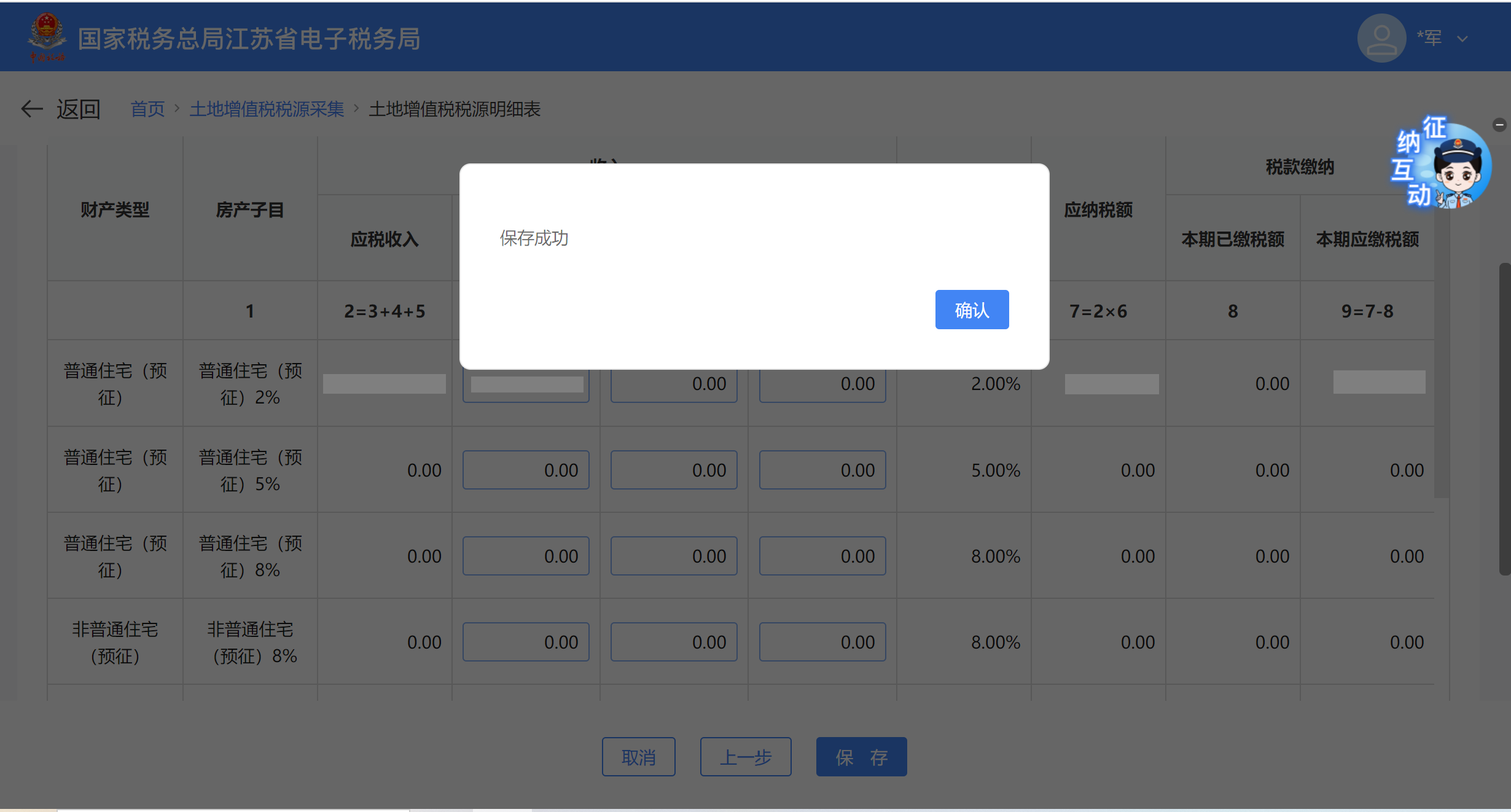Click the page vertical scrollbar thumb
Screen dimensions: 1511x812
click(1504, 418)
